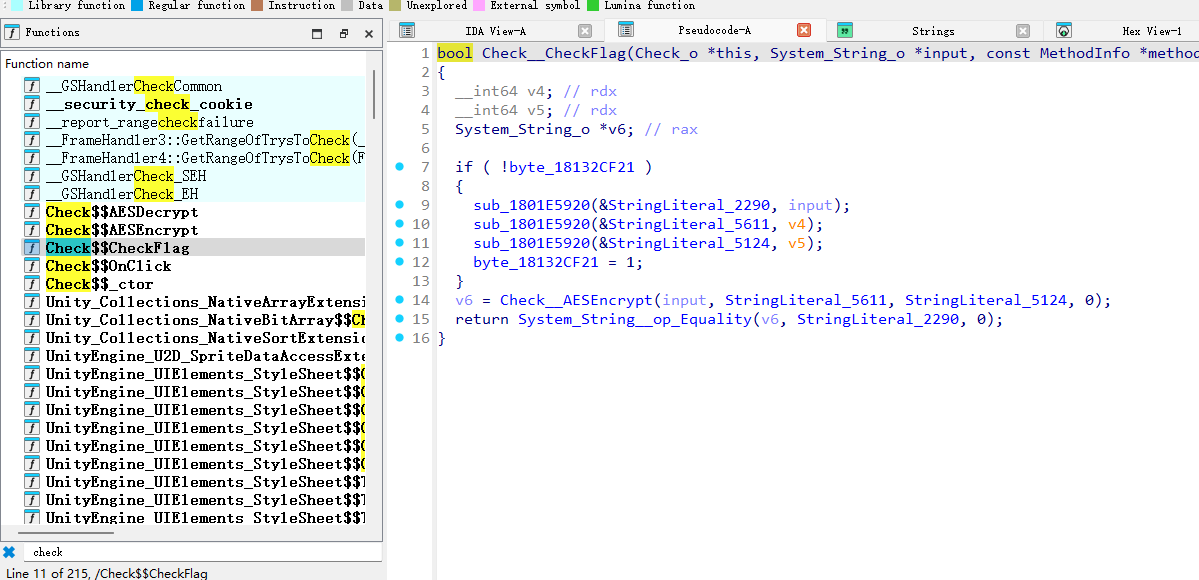Maximize the Functions panel
The width and height of the screenshot is (1199, 580).
[317, 34]
